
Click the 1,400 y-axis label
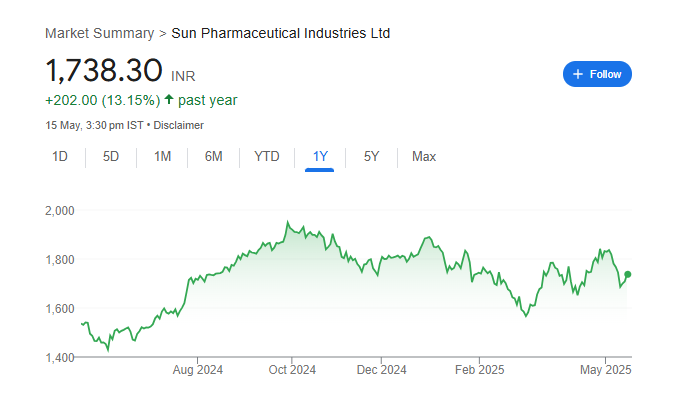point(60,358)
